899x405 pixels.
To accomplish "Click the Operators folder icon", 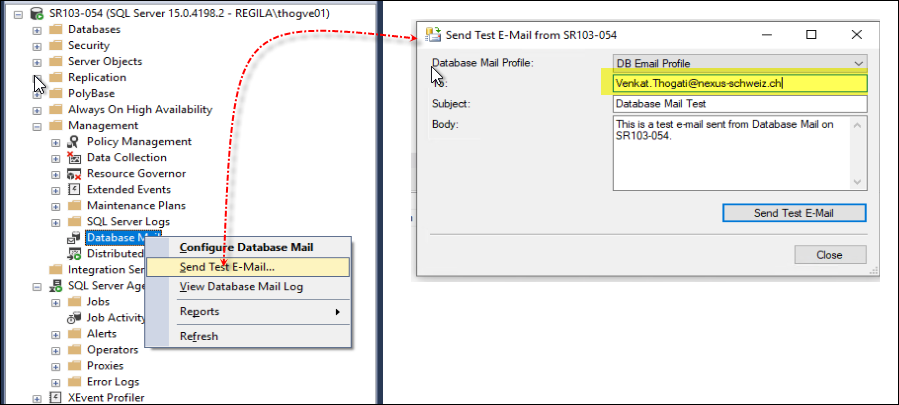I will click(x=74, y=350).
